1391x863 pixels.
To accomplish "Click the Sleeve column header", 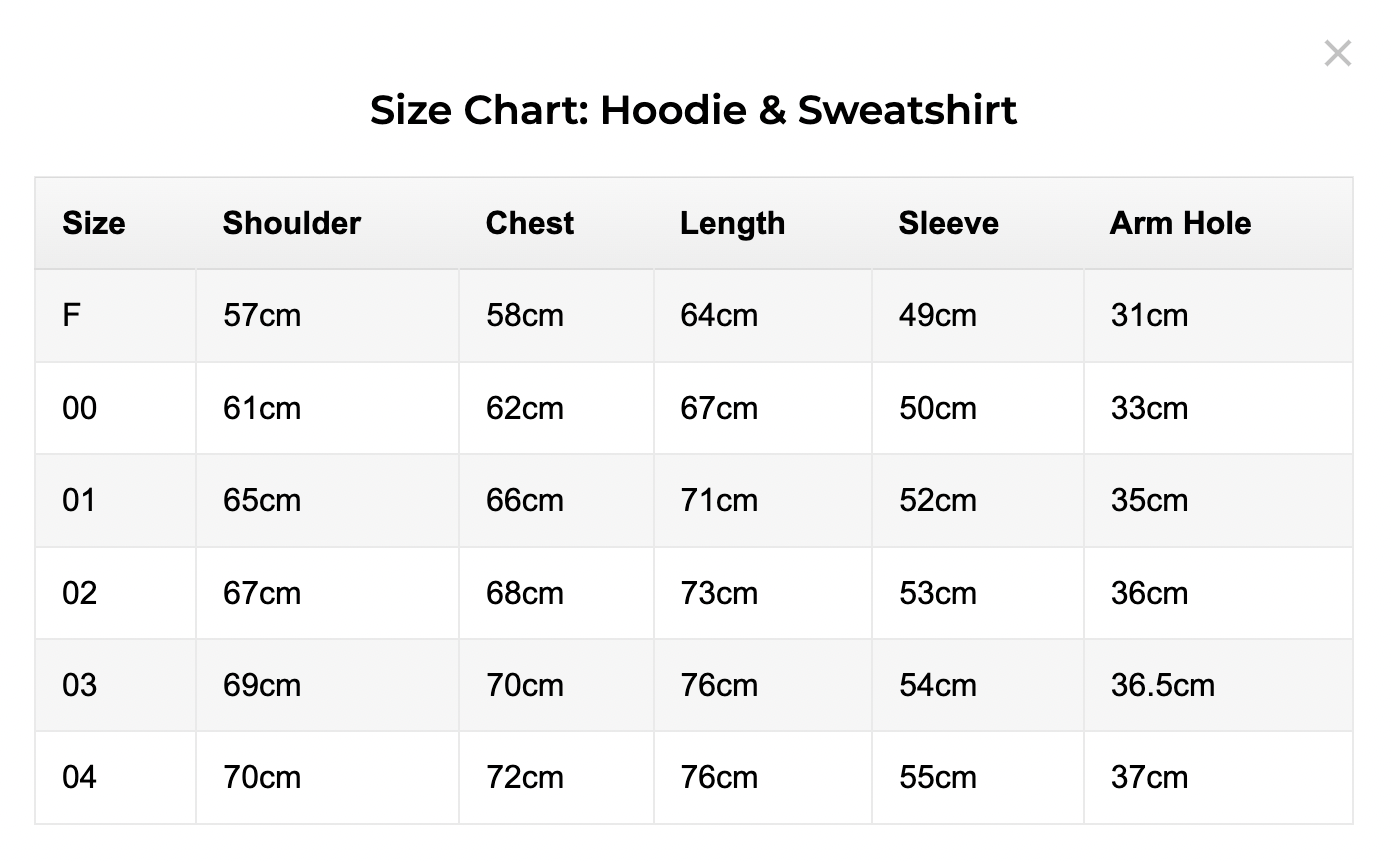I will (x=948, y=223).
